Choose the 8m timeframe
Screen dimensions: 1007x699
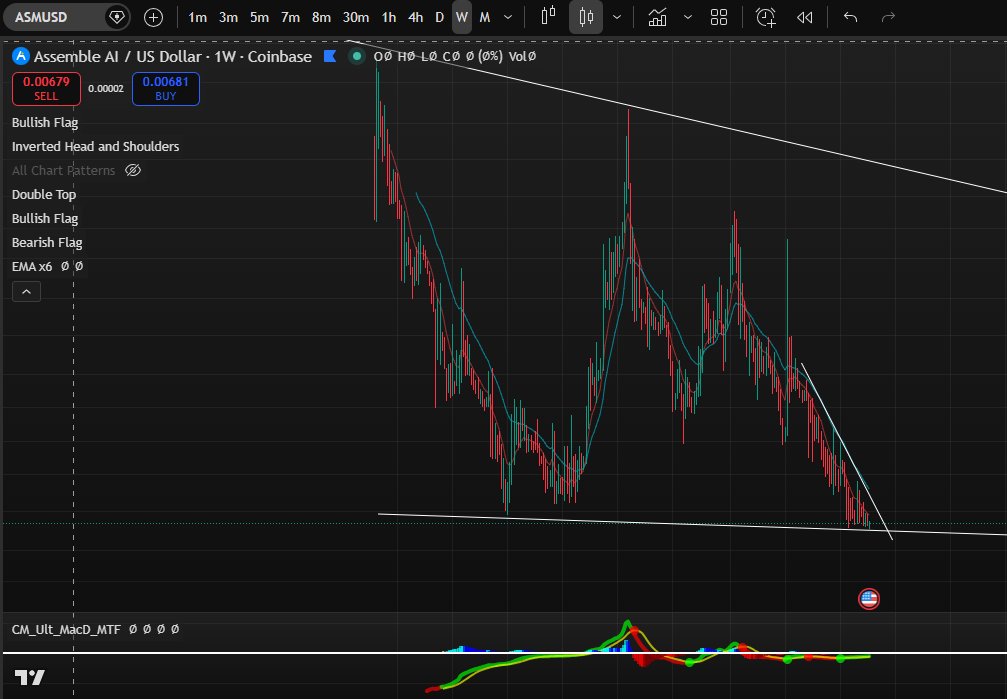click(321, 17)
